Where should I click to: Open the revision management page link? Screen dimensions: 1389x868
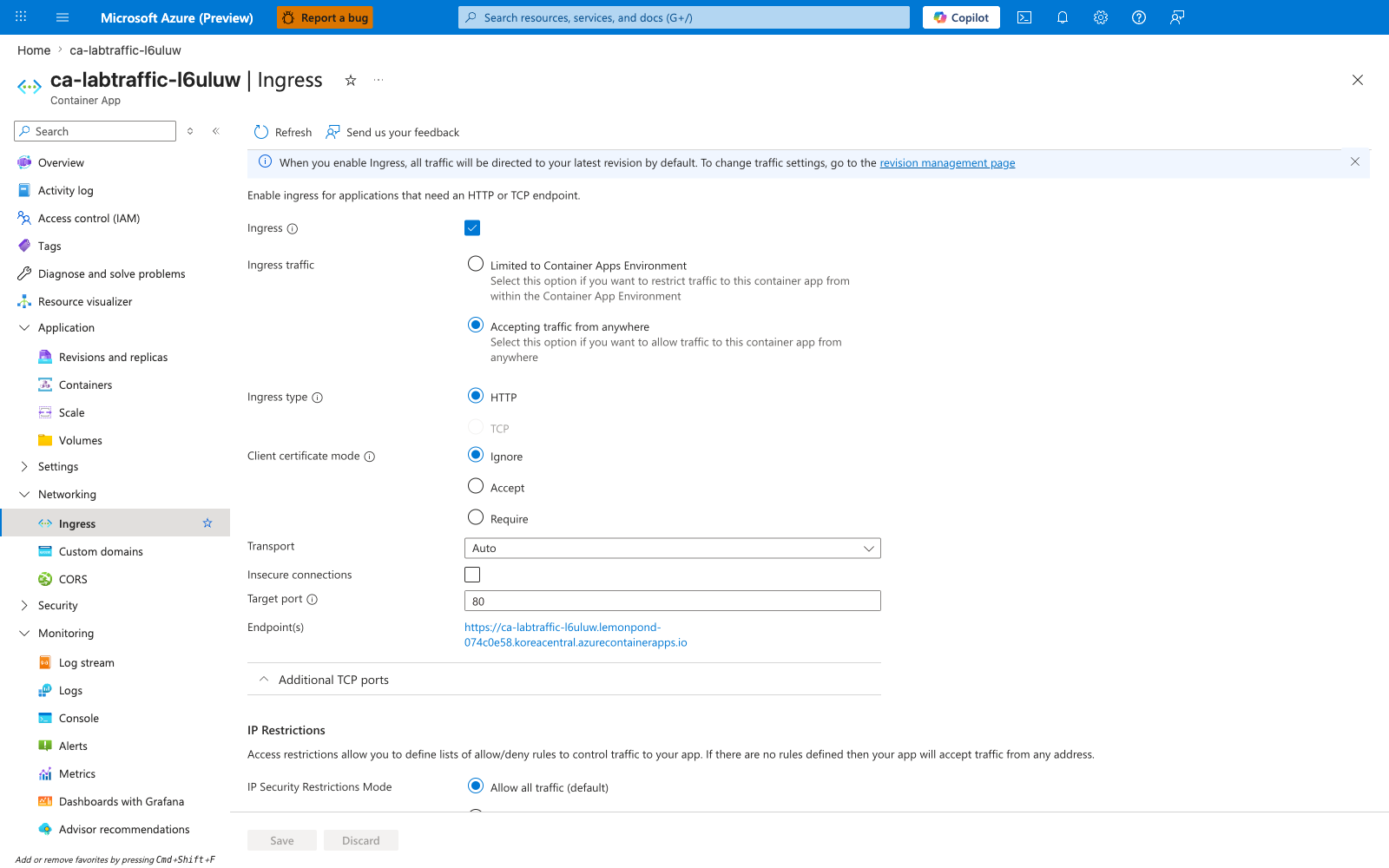[947, 163]
